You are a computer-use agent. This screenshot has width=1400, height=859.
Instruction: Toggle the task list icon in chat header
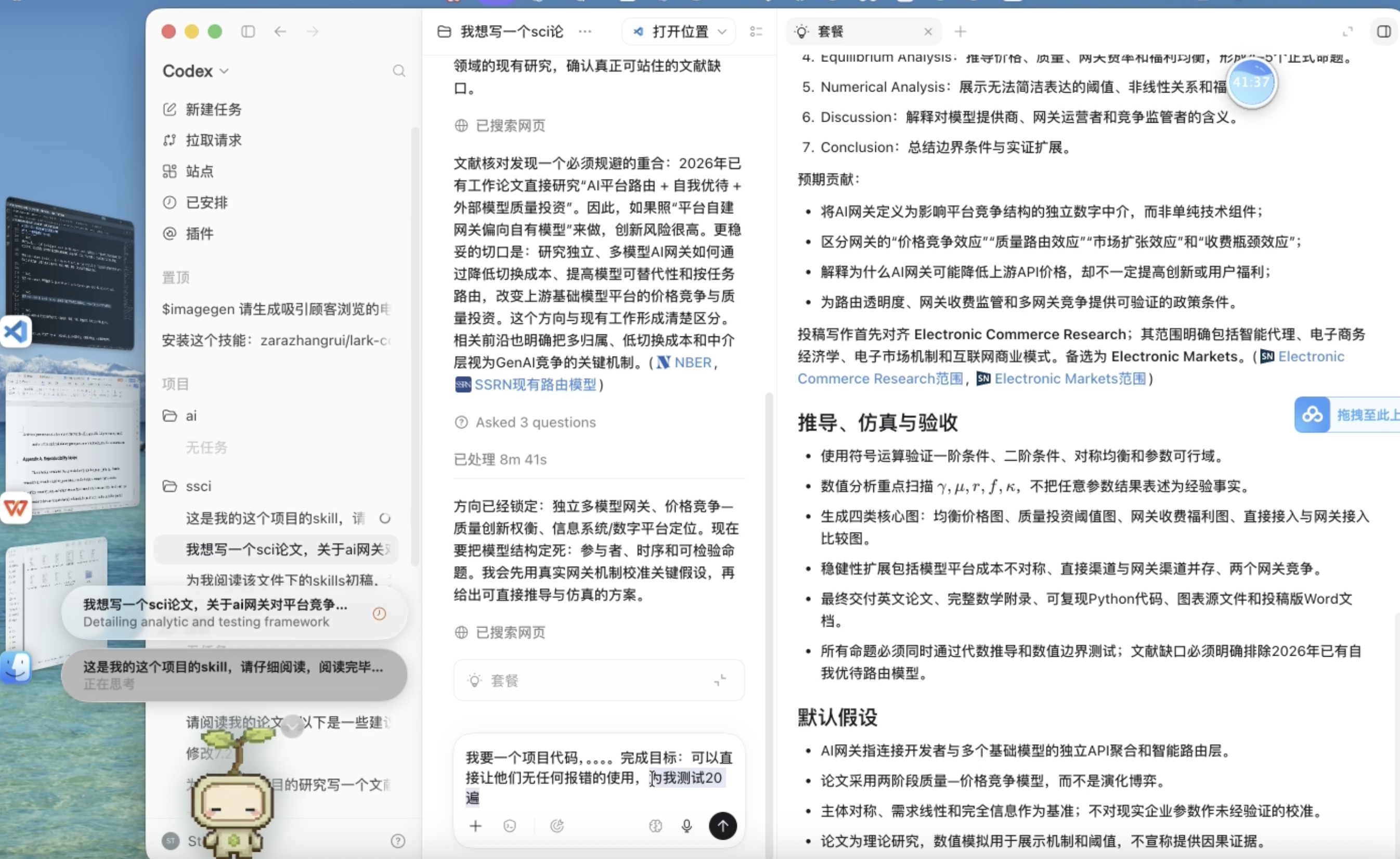pos(756,31)
